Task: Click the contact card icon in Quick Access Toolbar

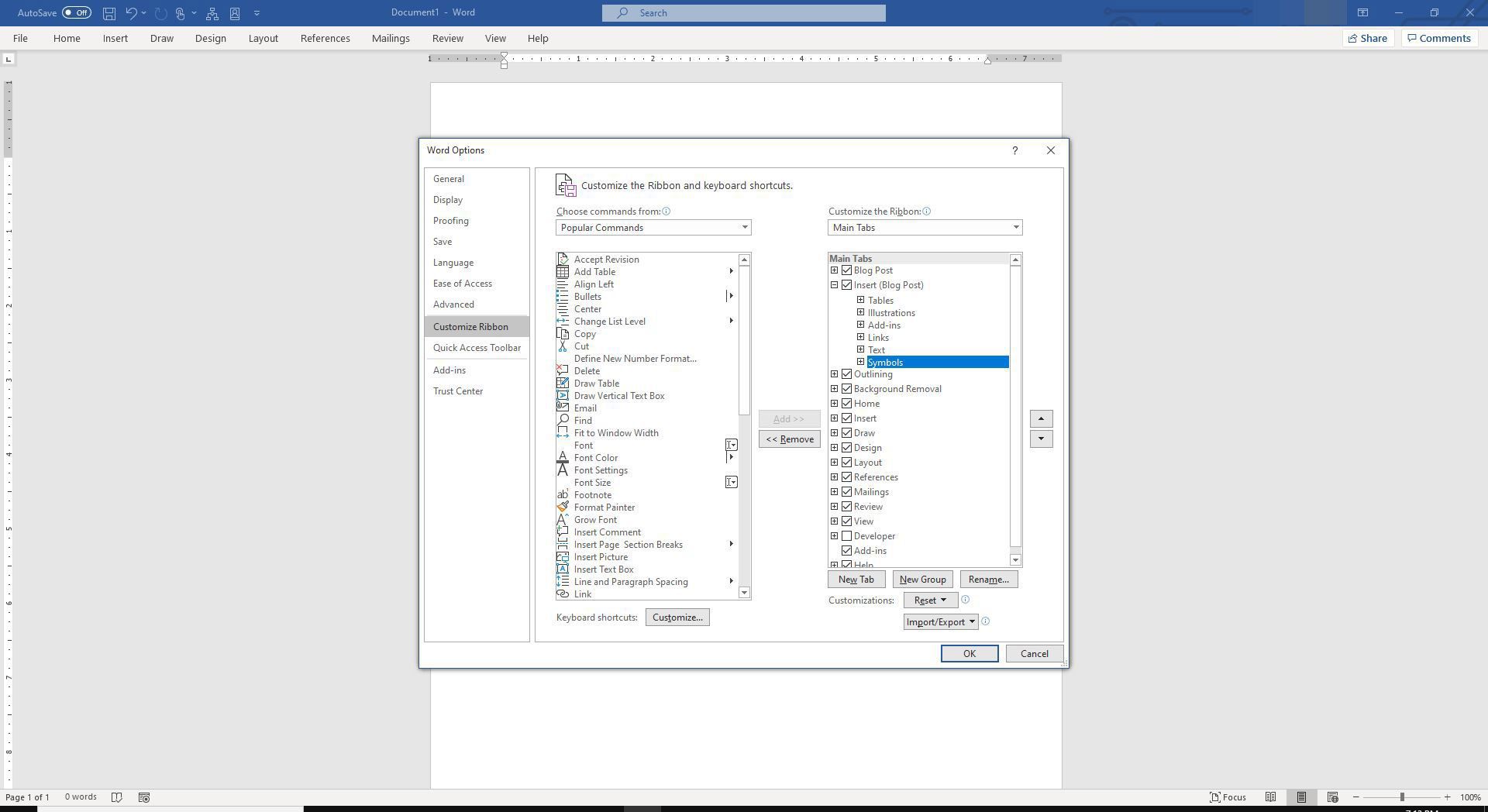Action: point(235,13)
